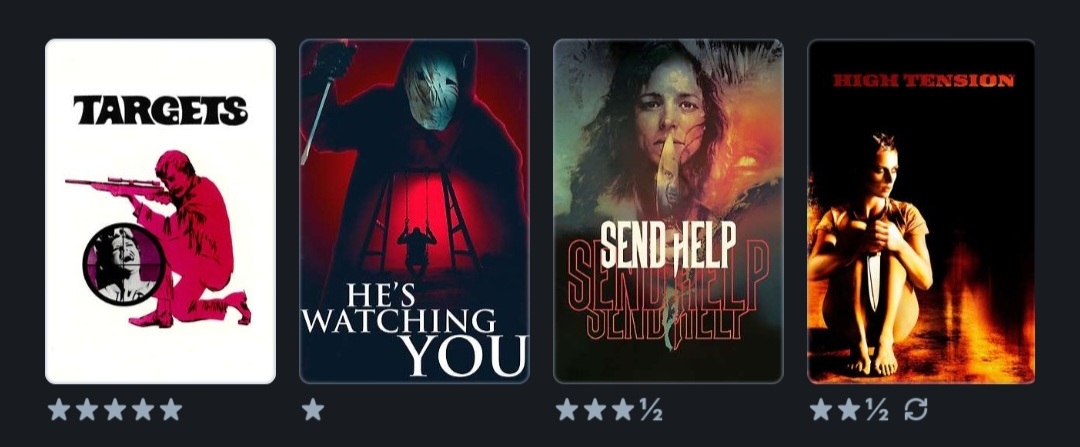Click the half-star symbol under High Tension
1080x447 pixels.
click(876, 410)
